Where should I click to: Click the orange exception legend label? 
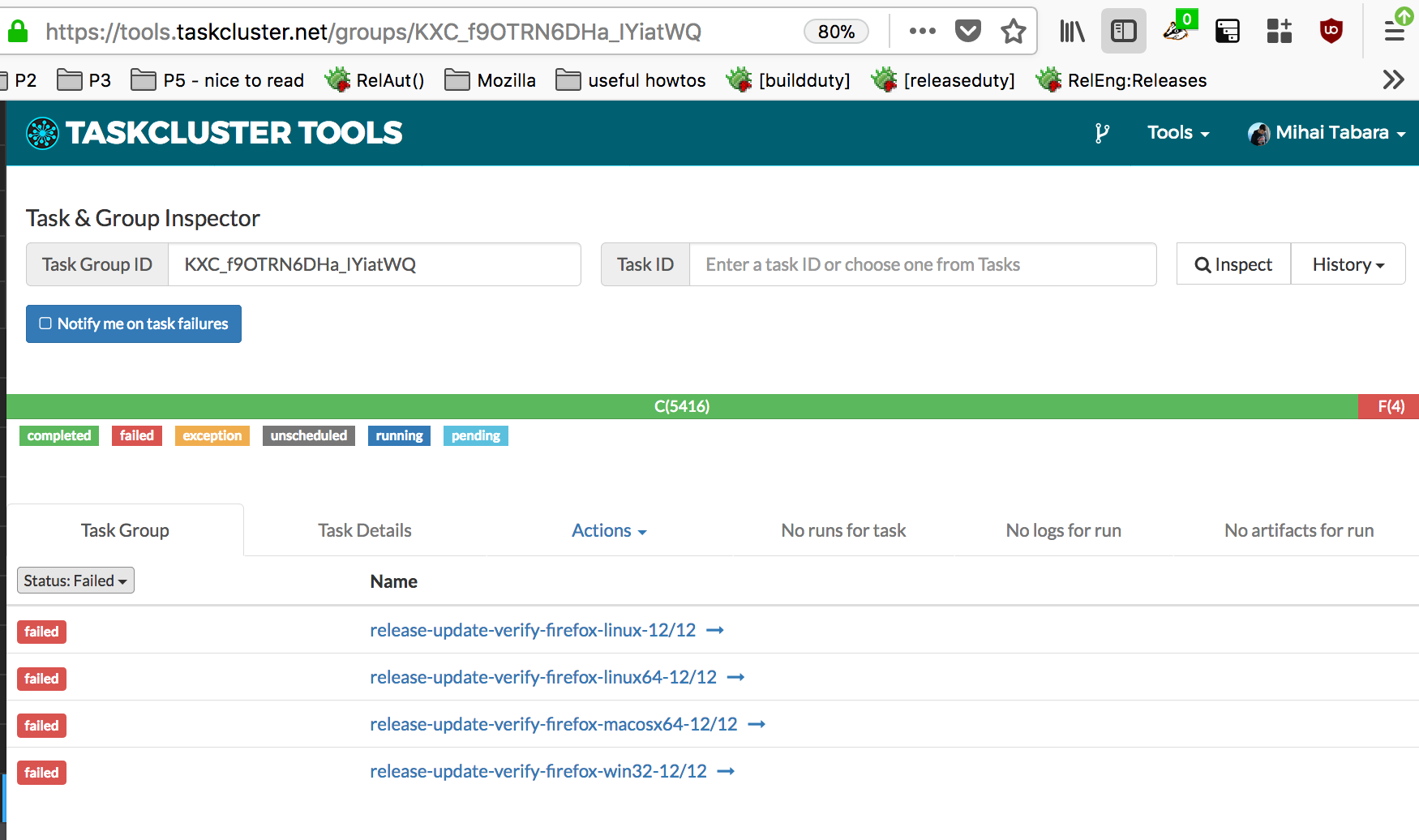click(x=212, y=435)
